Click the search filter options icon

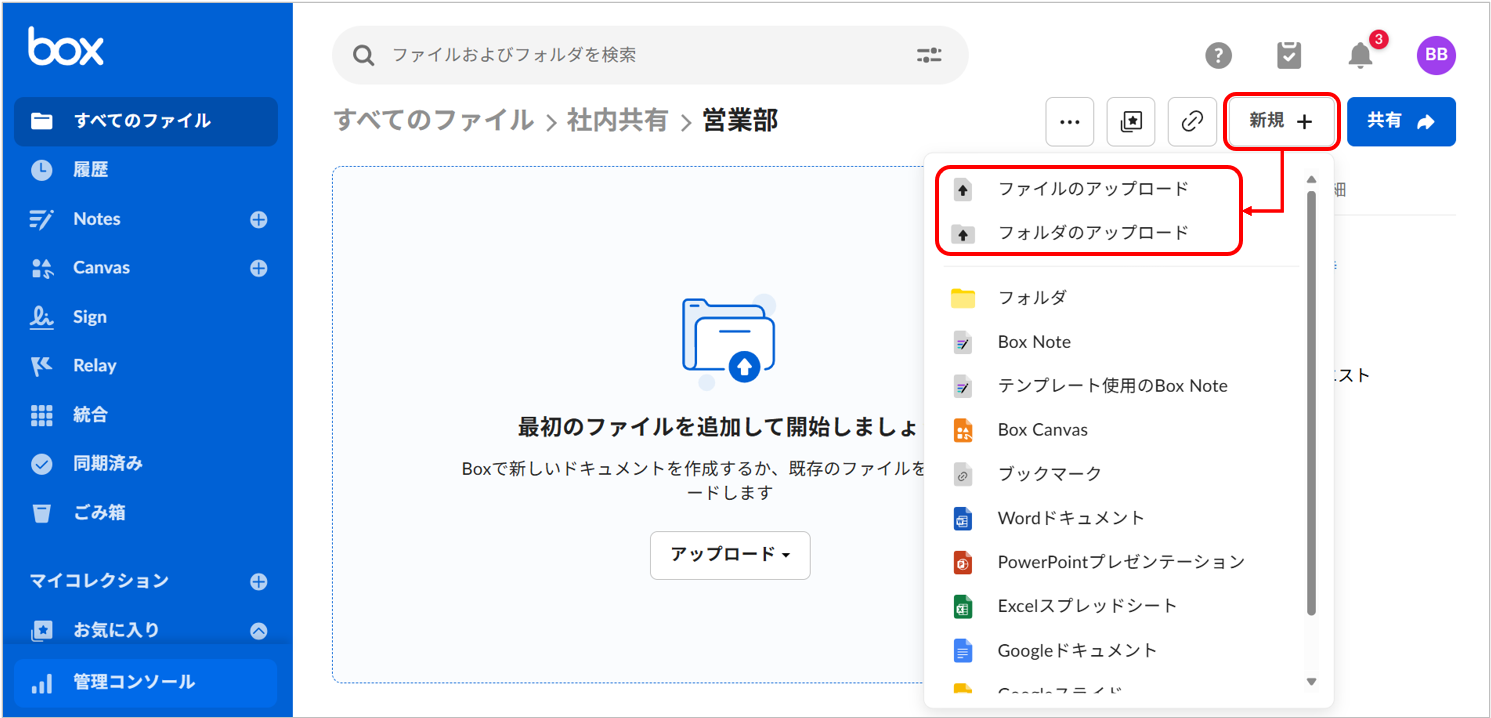[x=929, y=55]
